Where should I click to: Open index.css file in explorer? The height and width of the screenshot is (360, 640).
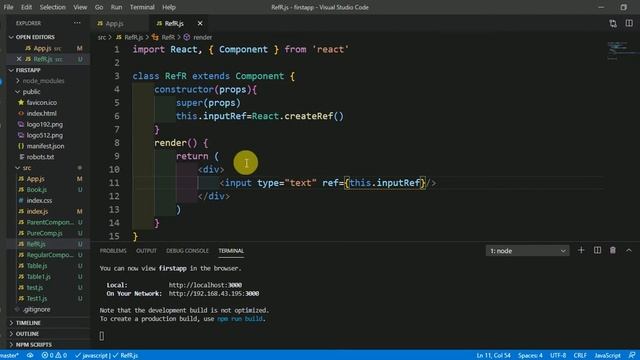pos(39,200)
